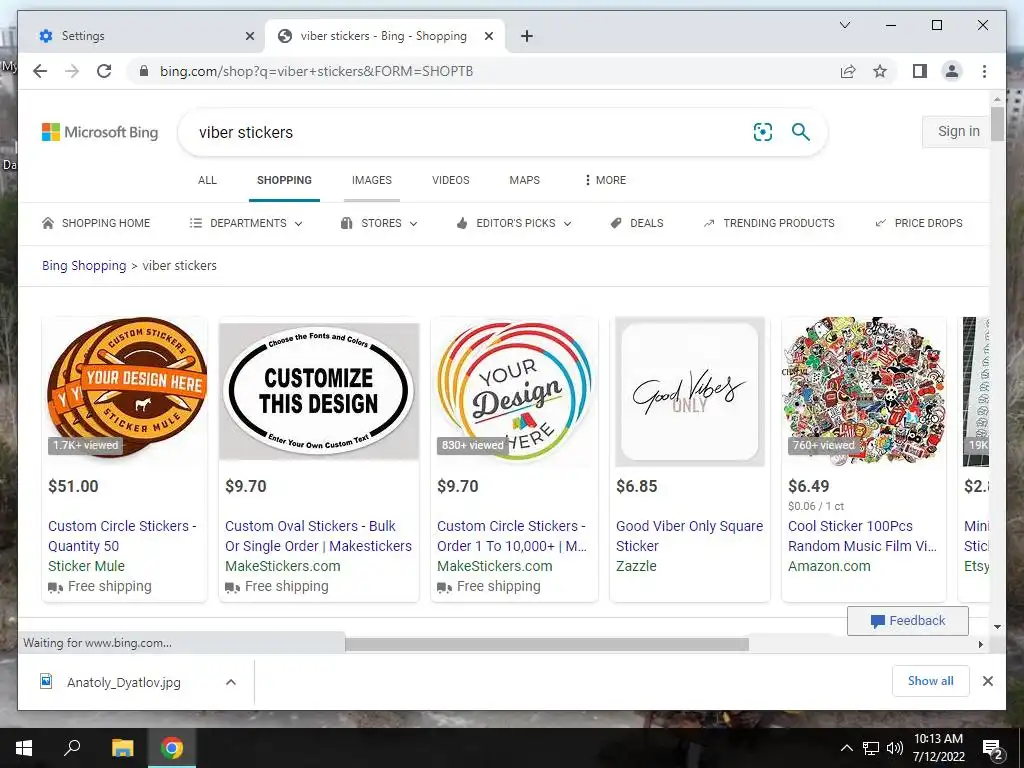
Task: Click the Amazon.com seller name
Action: click(829, 566)
